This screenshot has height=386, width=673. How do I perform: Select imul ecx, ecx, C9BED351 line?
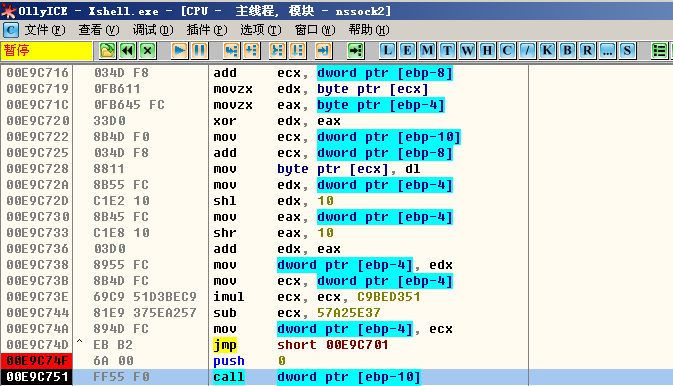pyautogui.click(x=317, y=297)
